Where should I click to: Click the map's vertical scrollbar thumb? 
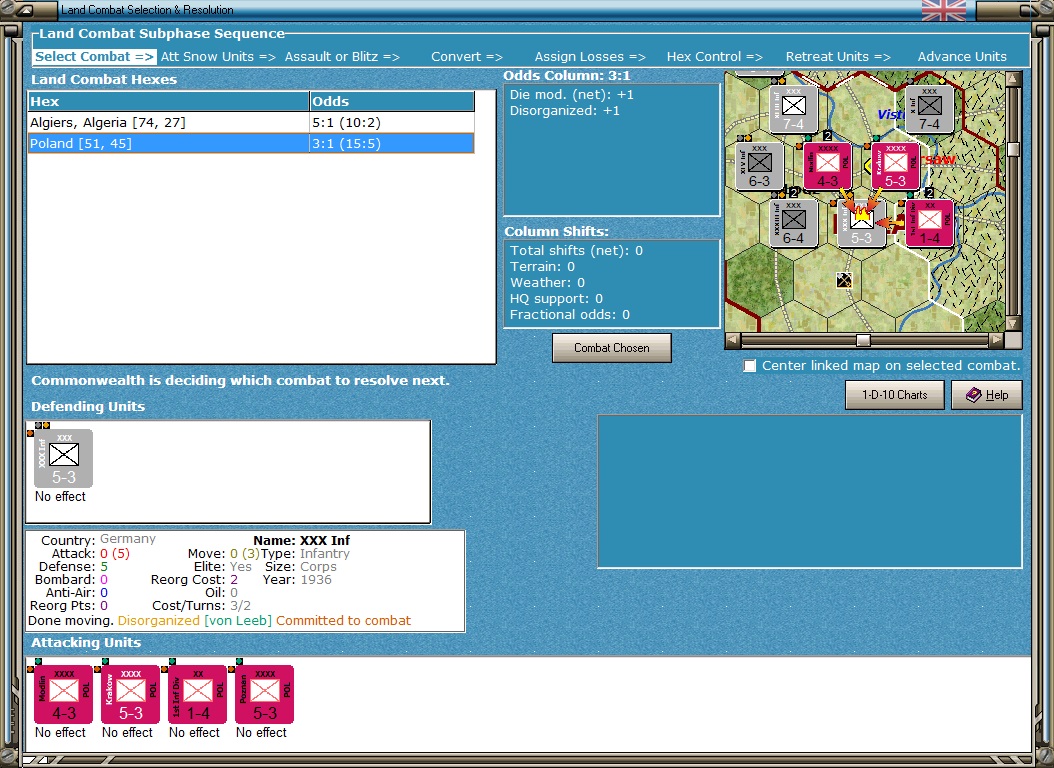(1013, 149)
